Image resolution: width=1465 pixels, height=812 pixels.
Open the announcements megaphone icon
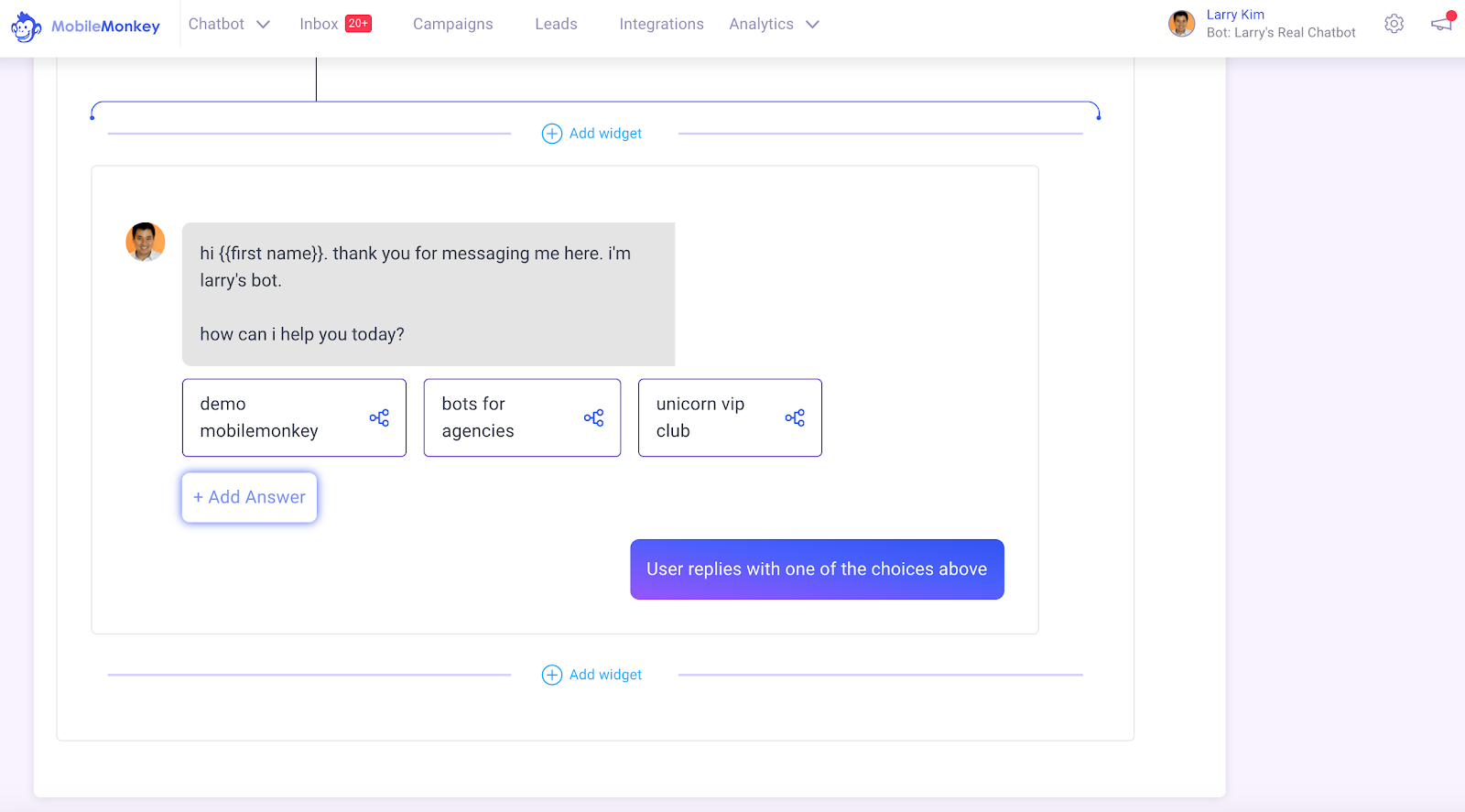click(1443, 23)
